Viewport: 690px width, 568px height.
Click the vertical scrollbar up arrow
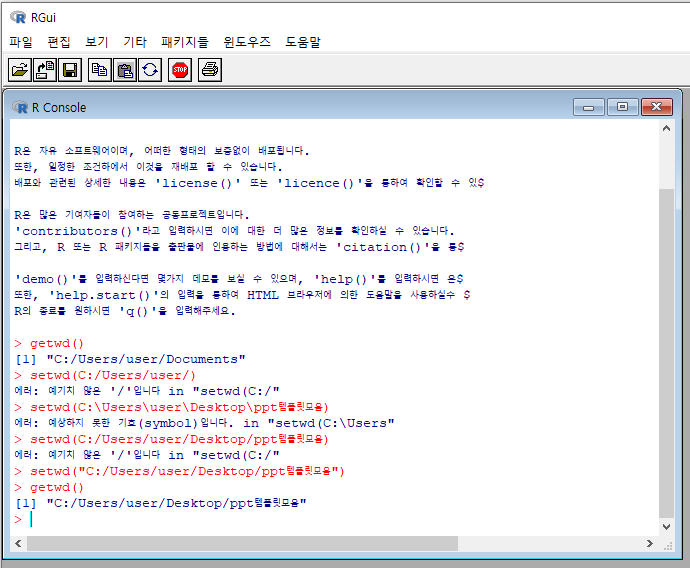666,128
